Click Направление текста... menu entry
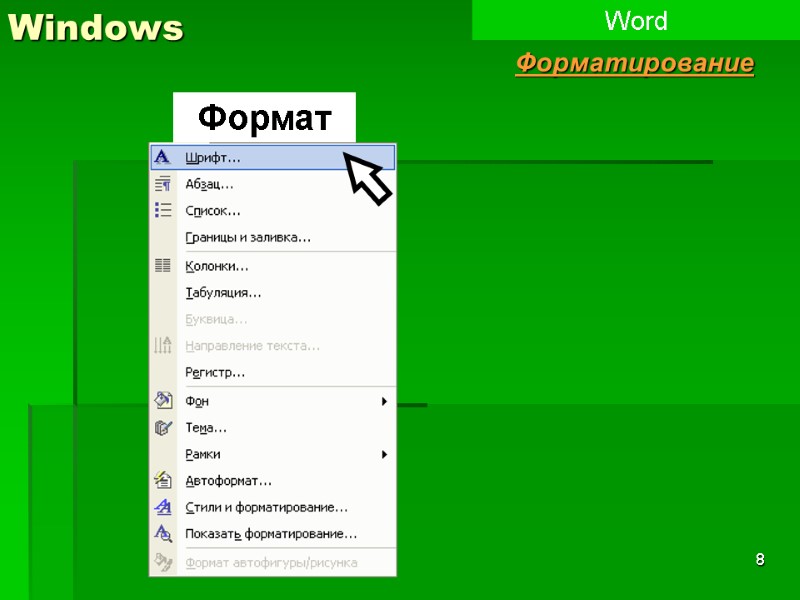 point(272,346)
